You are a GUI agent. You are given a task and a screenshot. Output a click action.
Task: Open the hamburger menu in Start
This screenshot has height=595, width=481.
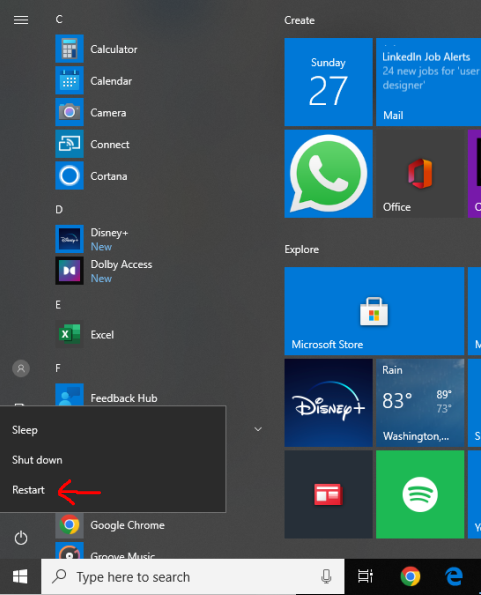(21, 20)
